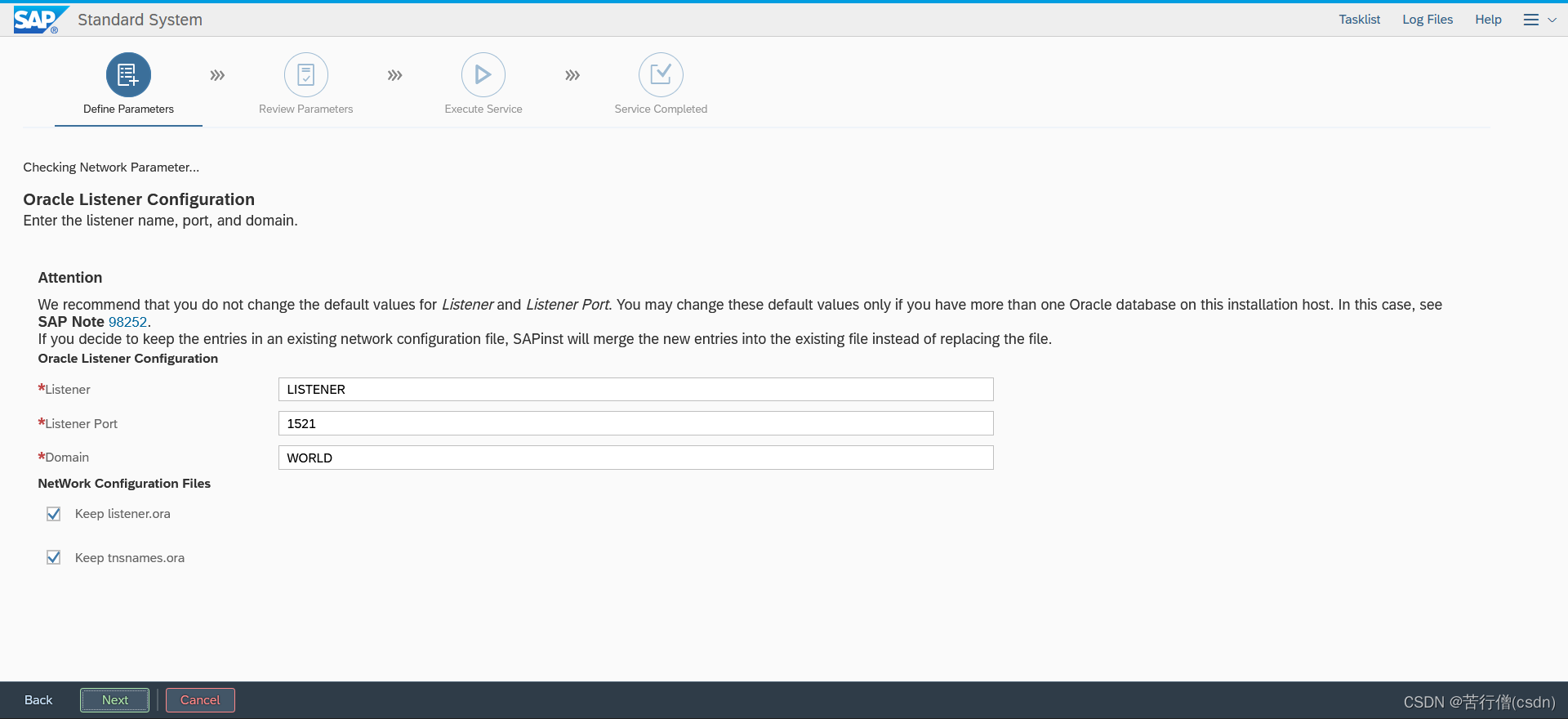Click the Domain input field

[636, 458]
